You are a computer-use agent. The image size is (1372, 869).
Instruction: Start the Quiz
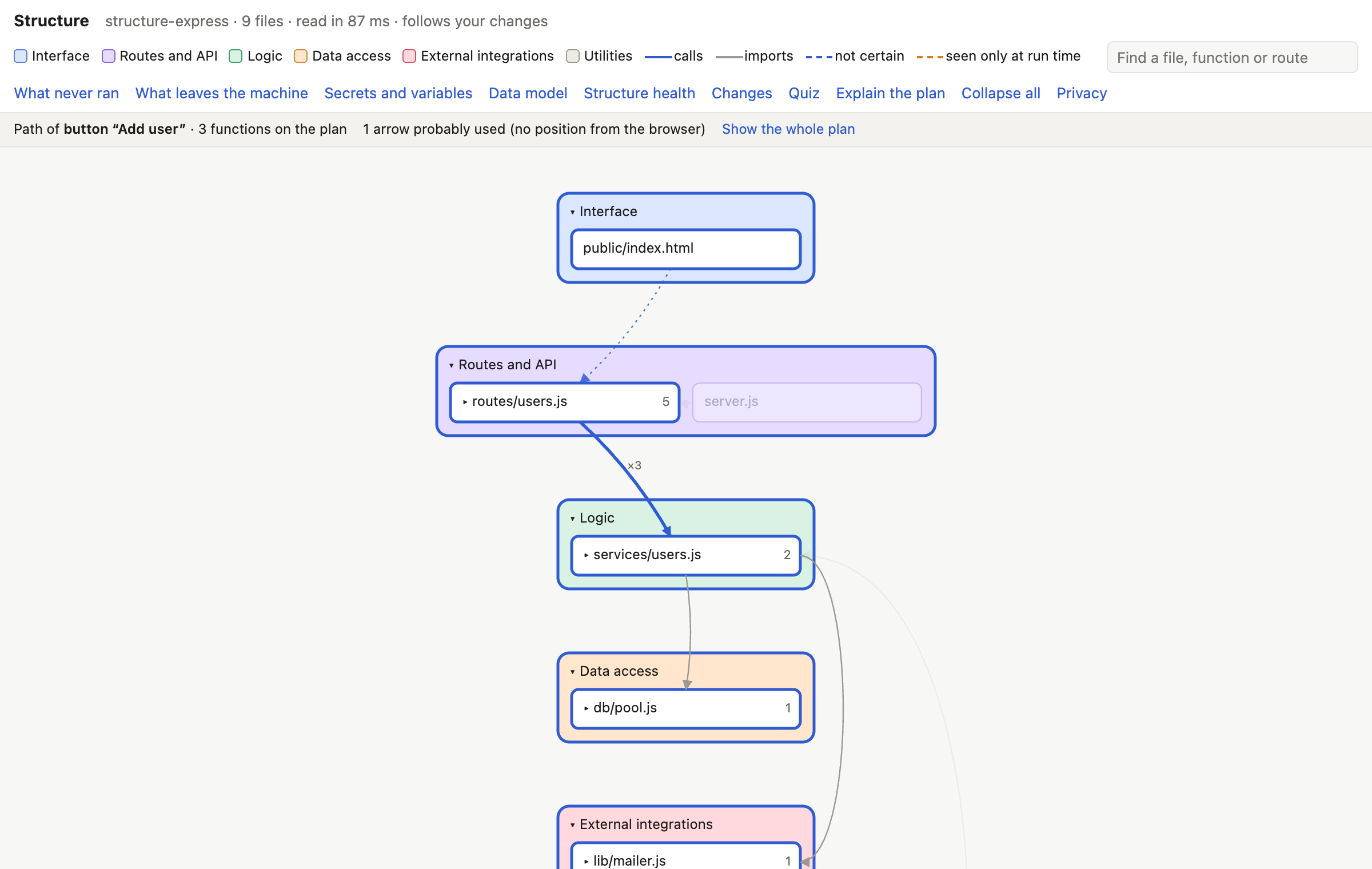click(x=804, y=93)
